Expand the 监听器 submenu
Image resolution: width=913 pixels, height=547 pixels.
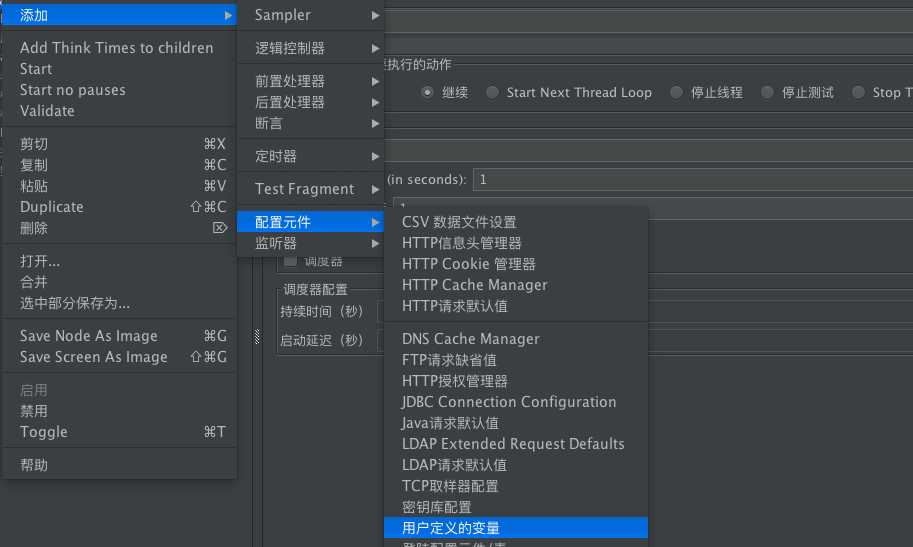(x=310, y=243)
